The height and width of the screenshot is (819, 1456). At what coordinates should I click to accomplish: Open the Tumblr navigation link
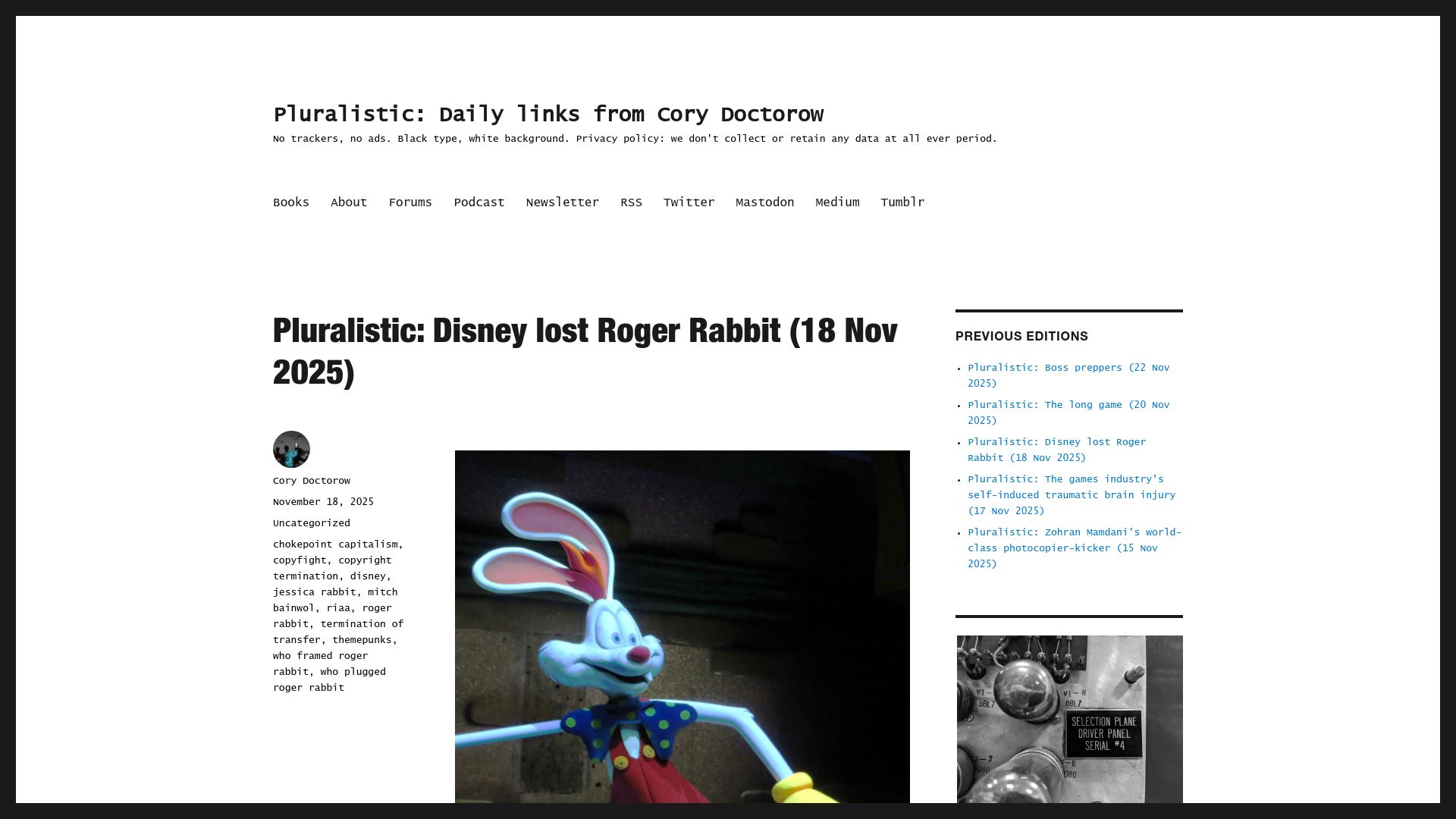click(902, 202)
